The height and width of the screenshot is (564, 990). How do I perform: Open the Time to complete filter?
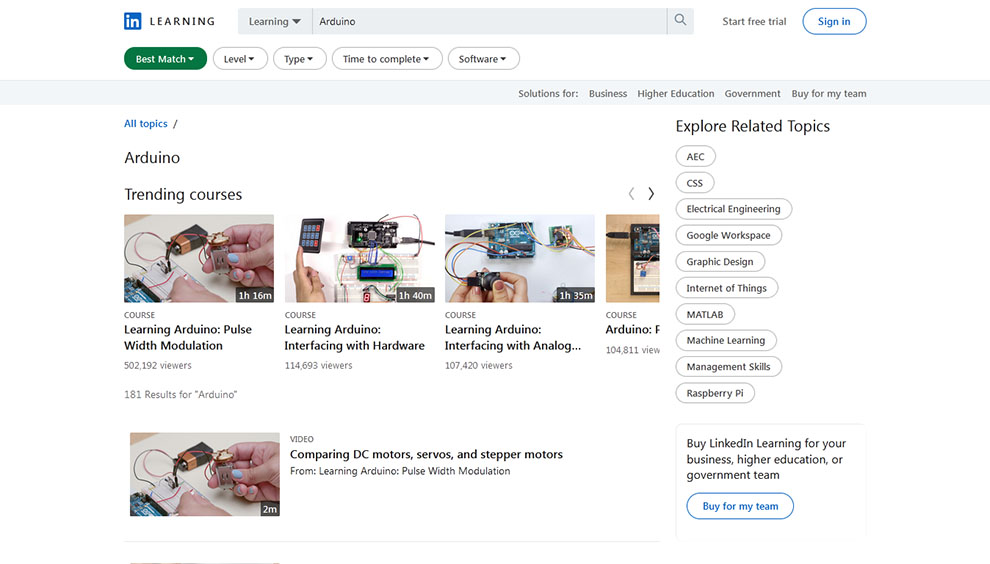pyautogui.click(x=386, y=59)
